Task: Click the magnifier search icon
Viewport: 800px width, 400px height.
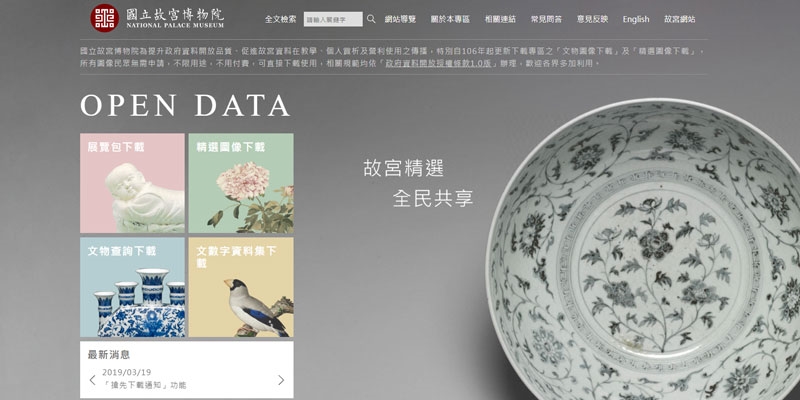Action: pyautogui.click(x=371, y=19)
